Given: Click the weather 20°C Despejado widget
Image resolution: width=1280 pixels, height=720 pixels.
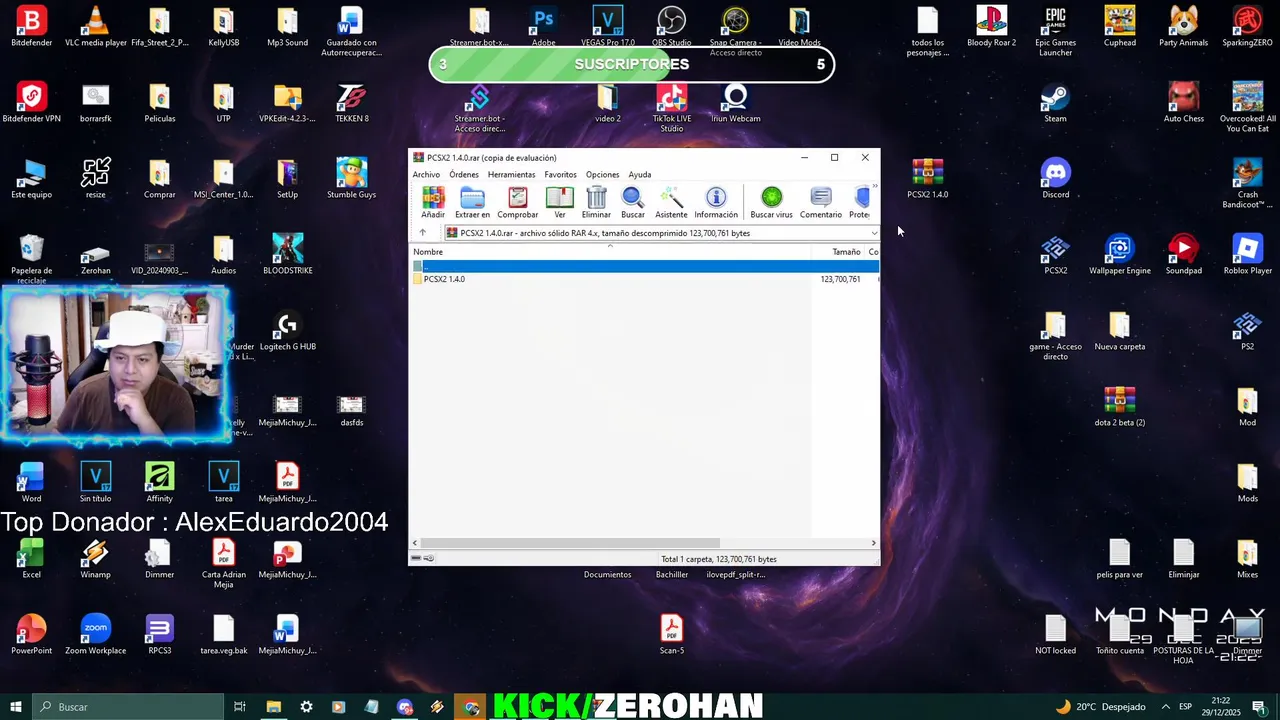Looking at the screenshot, I should [1100, 707].
